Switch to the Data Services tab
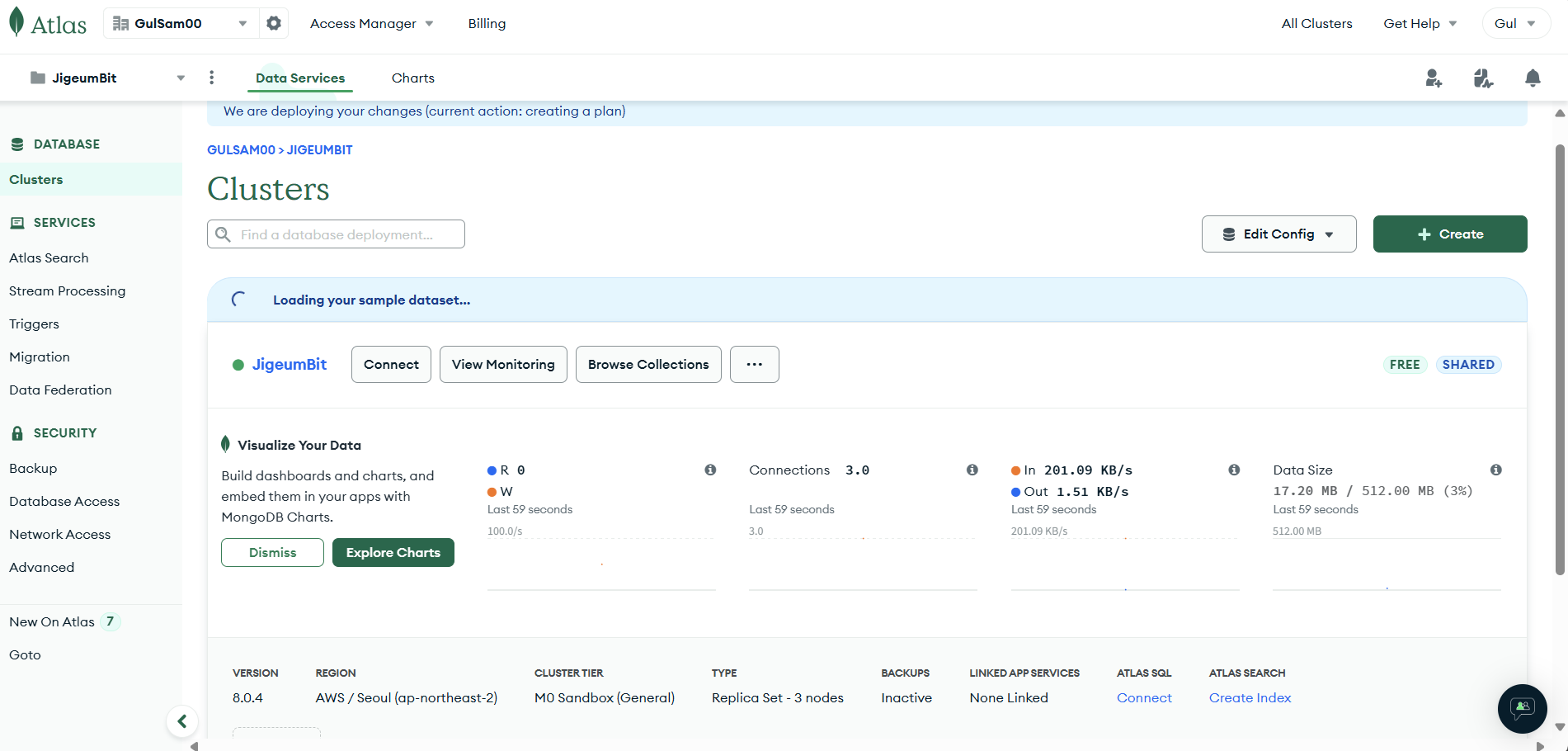 300,78
